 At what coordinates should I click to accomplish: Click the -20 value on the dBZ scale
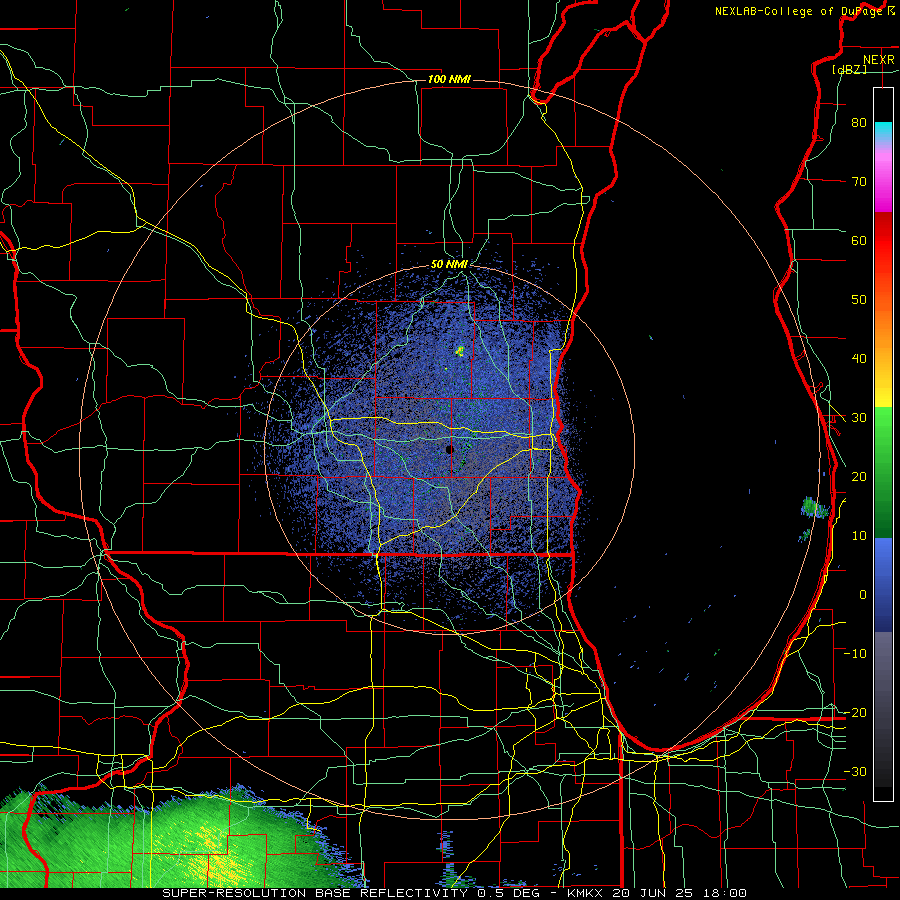pyautogui.click(x=855, y=712)
